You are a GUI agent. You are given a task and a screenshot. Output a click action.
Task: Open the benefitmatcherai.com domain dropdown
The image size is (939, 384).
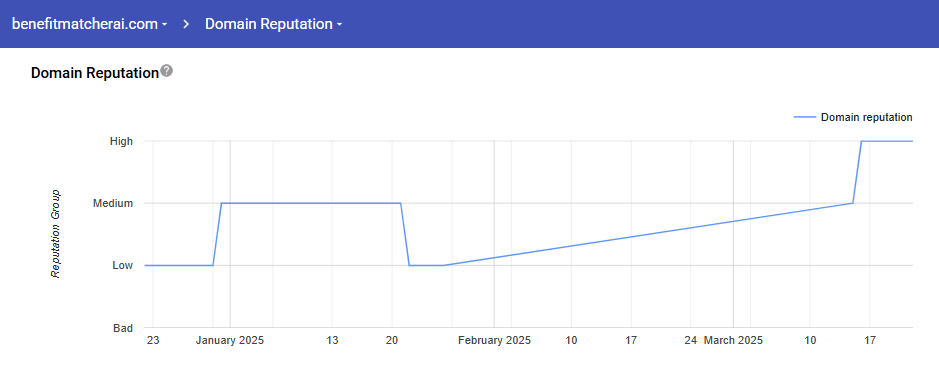pos(90,24)
